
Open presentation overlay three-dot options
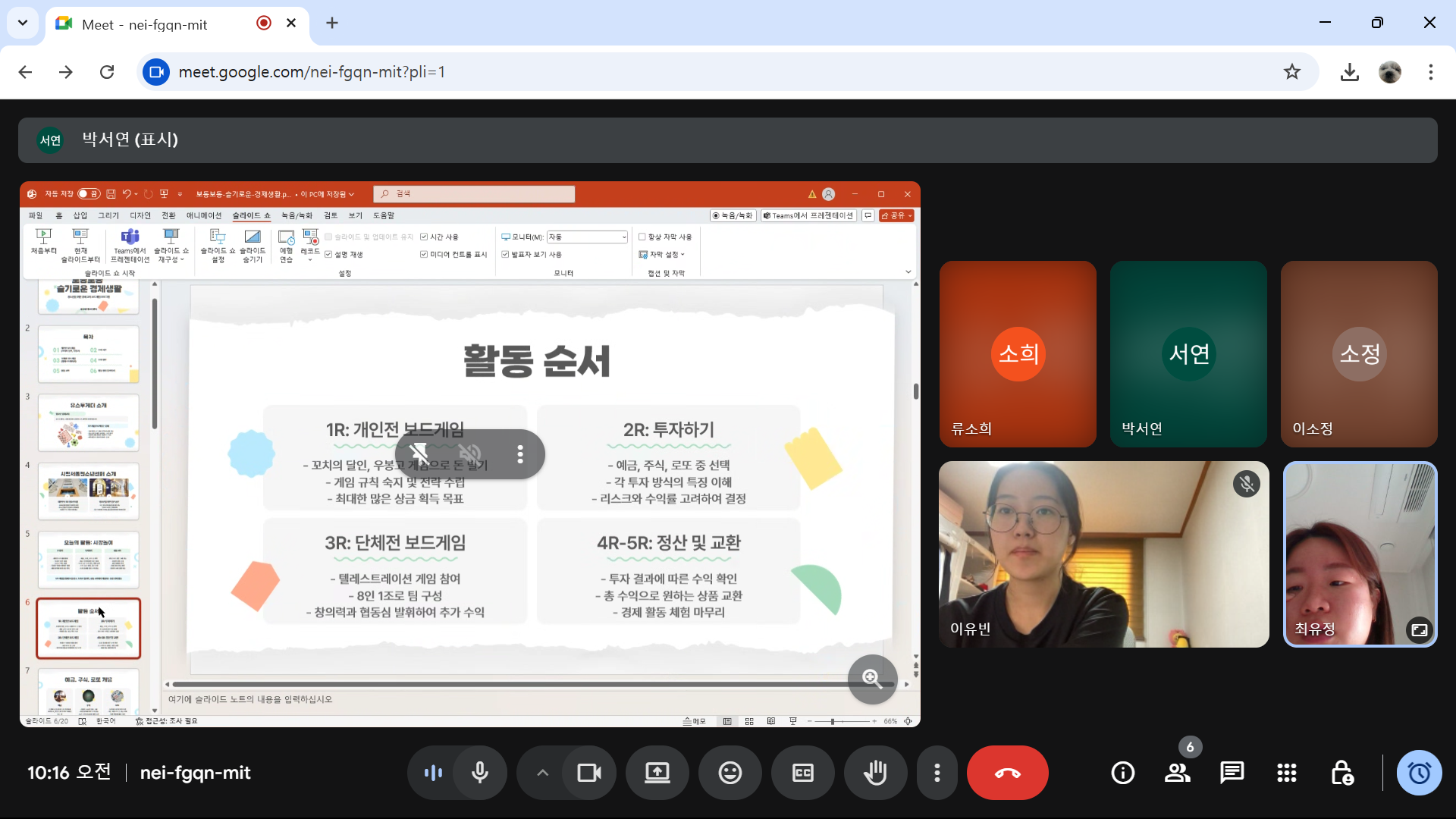pyautogui.click(x=520, y=454)
